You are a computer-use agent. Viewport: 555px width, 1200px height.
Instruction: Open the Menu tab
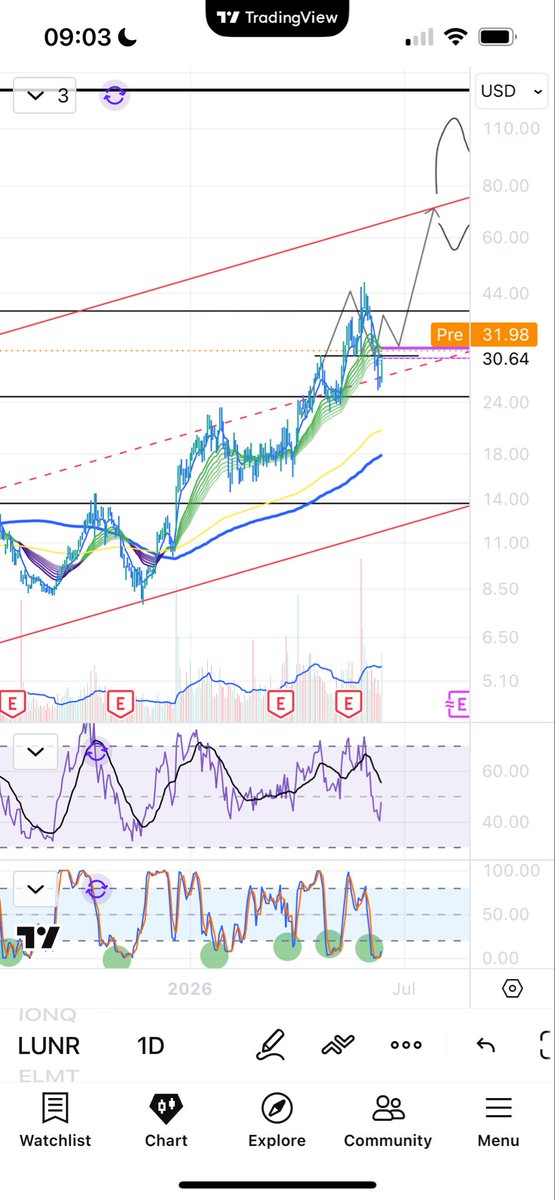coord(498,1120)
